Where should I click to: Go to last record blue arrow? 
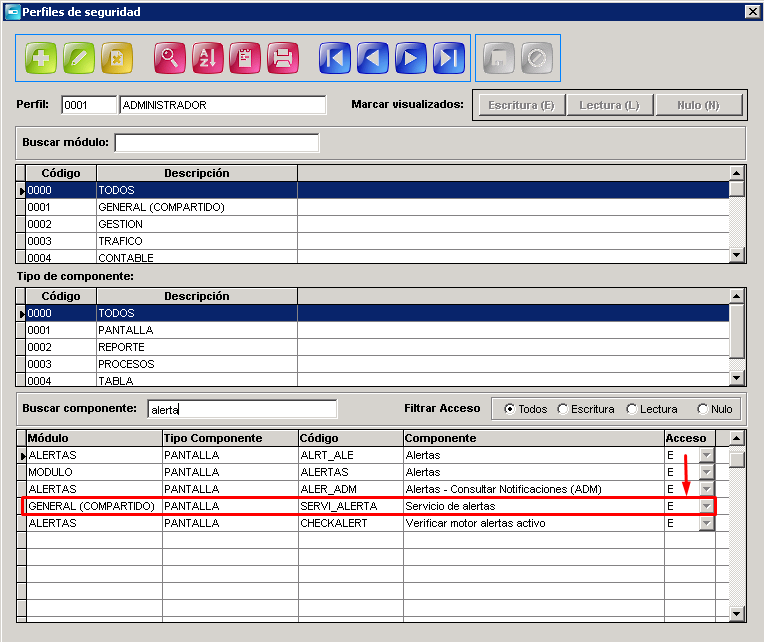coord(449,58)
